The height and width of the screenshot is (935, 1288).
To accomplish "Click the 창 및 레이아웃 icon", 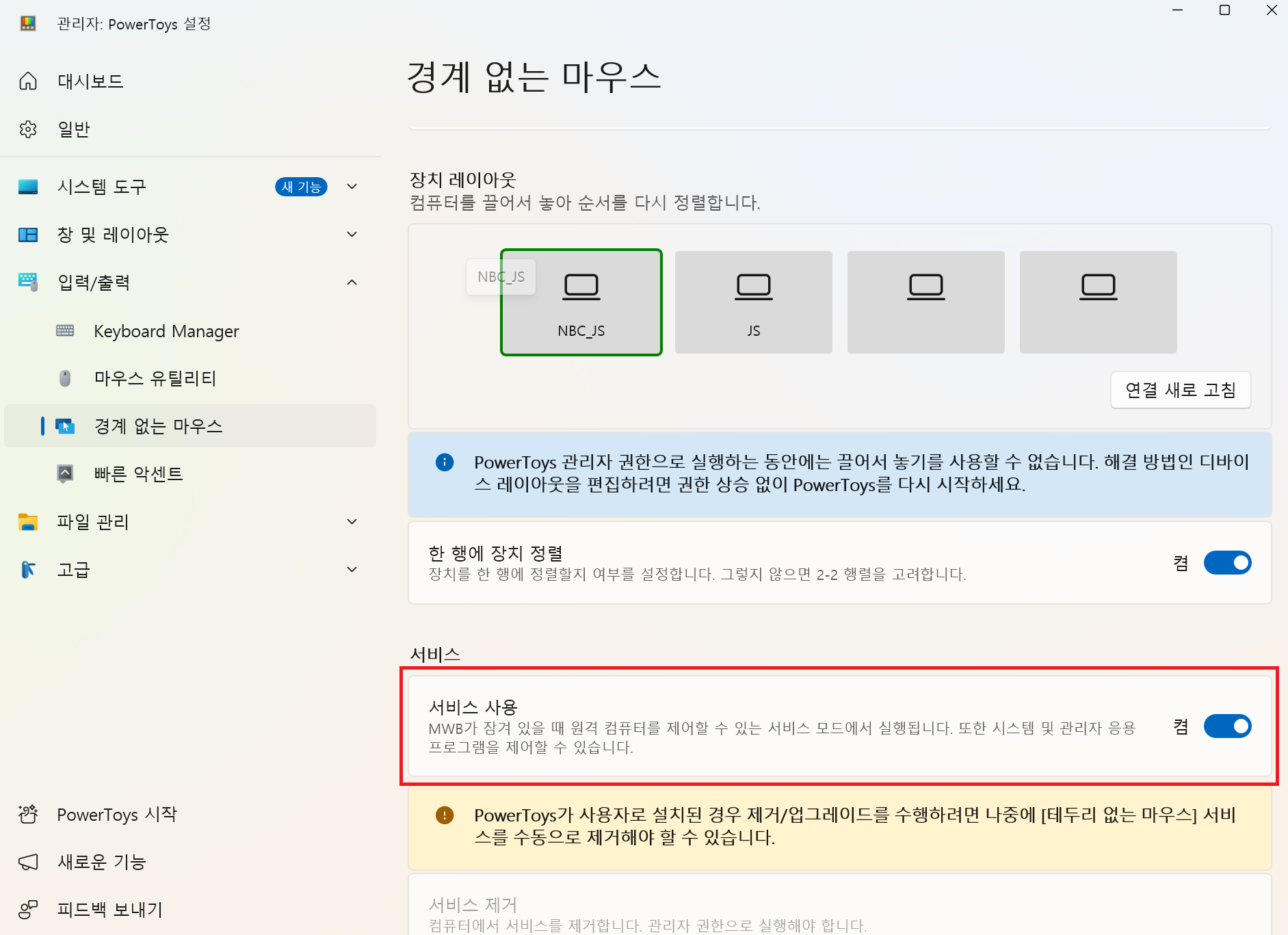I will [28, 235].
